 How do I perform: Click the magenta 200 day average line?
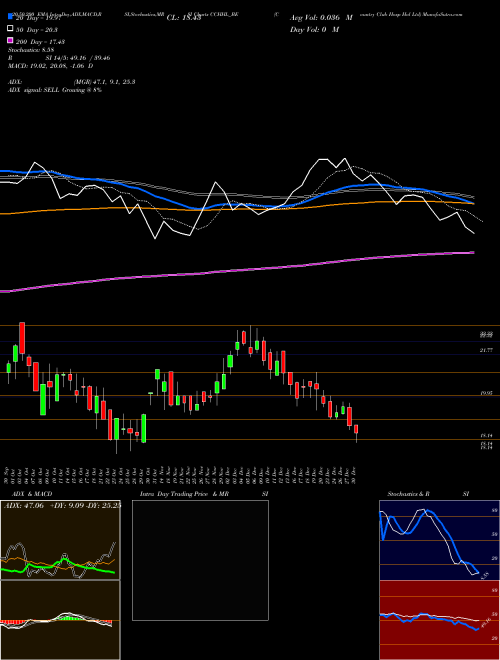236,271
